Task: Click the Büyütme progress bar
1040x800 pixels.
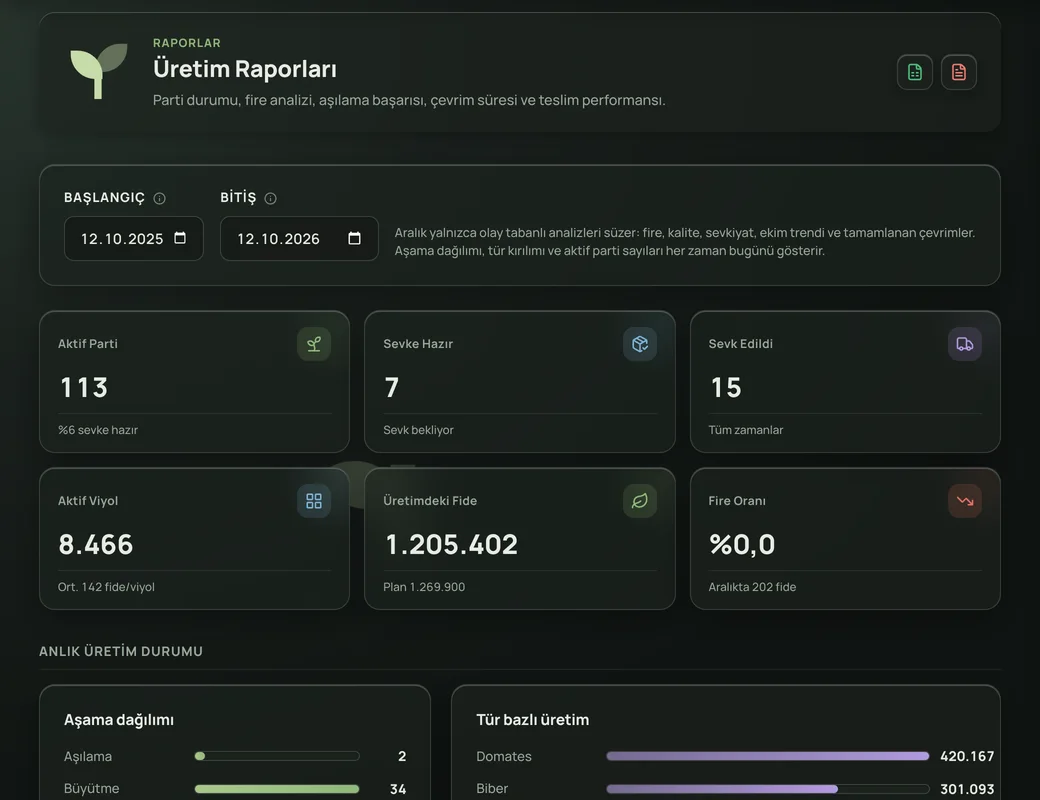Action: (277, 789)
